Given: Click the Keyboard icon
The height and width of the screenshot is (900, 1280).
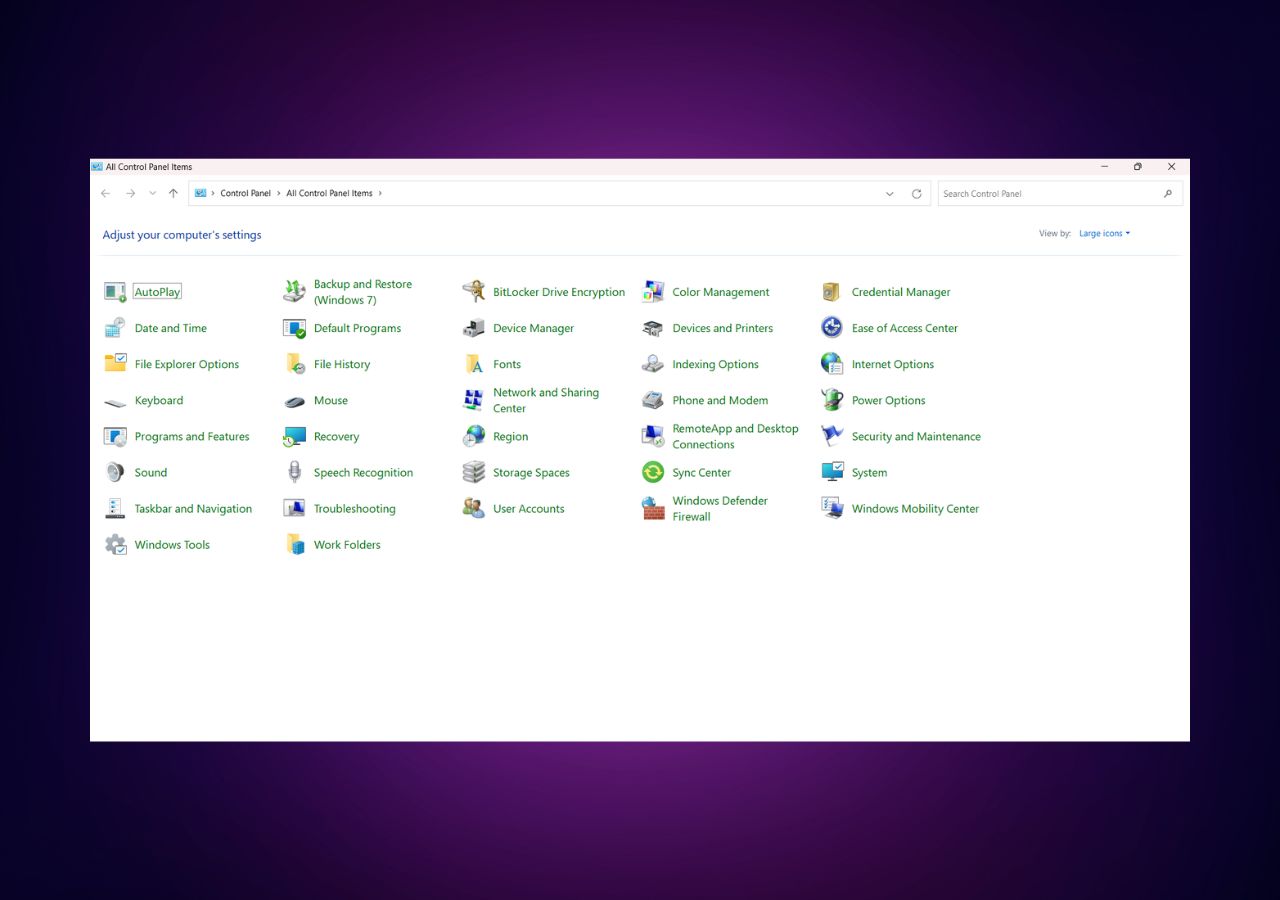Looking at the screenshot, I should pyautogui.click(x=116, y=401).
